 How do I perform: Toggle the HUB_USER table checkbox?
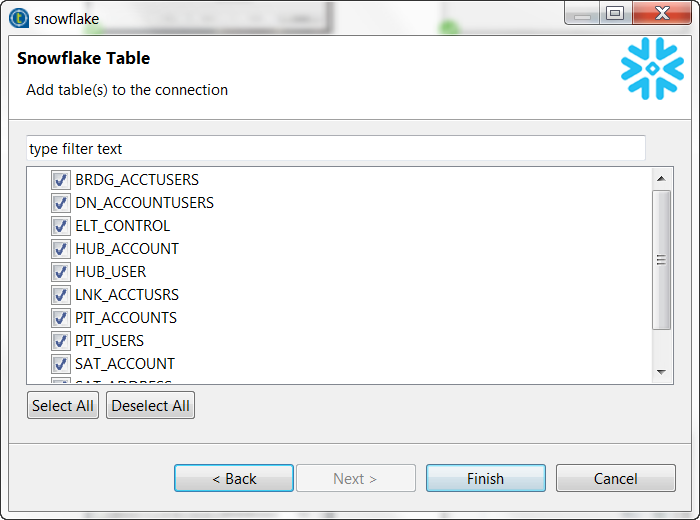click(x=61, y=272)
